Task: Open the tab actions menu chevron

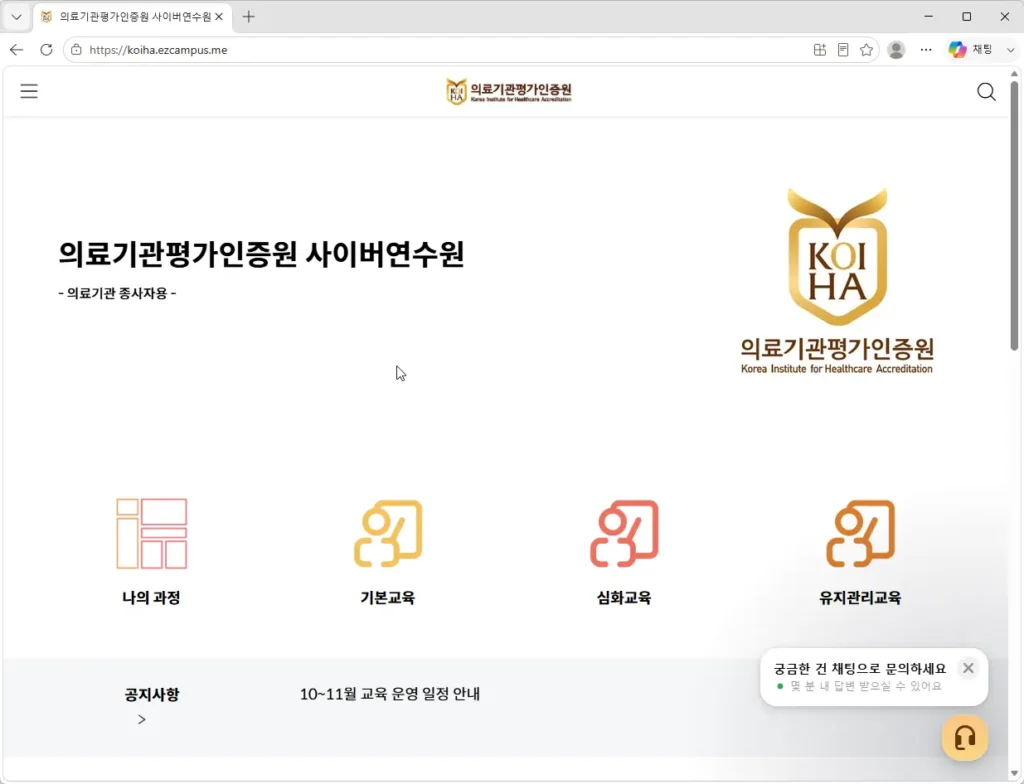Action: click(x=16, y=17)
